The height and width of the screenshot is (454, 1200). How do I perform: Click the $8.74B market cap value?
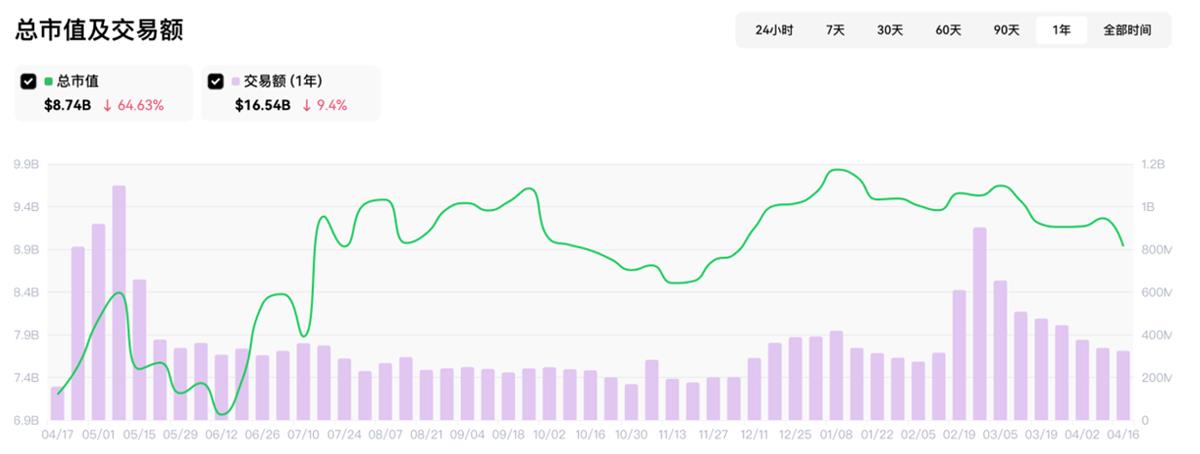pos(68,105)
